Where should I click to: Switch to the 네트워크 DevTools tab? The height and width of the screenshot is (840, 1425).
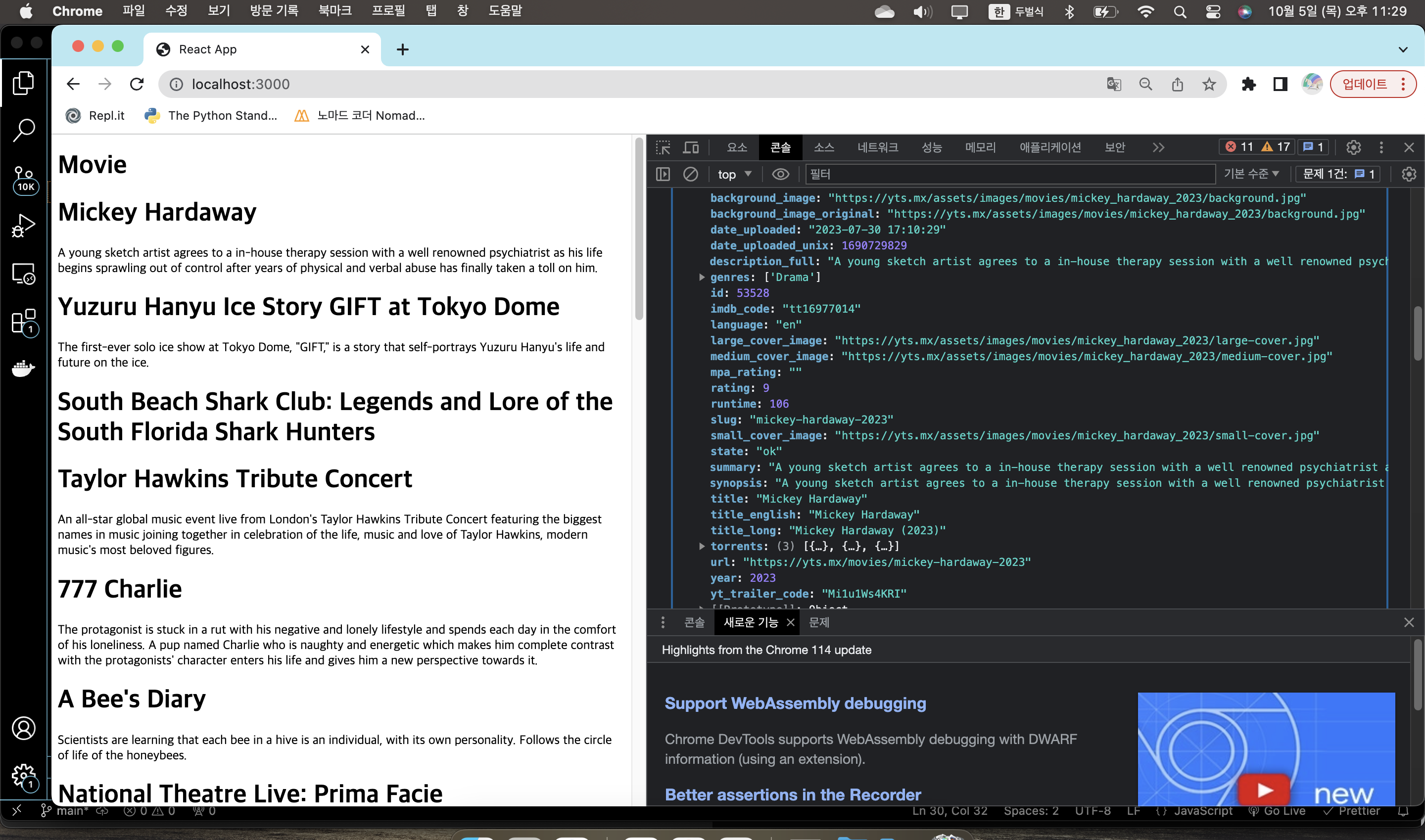coord(878,147)
